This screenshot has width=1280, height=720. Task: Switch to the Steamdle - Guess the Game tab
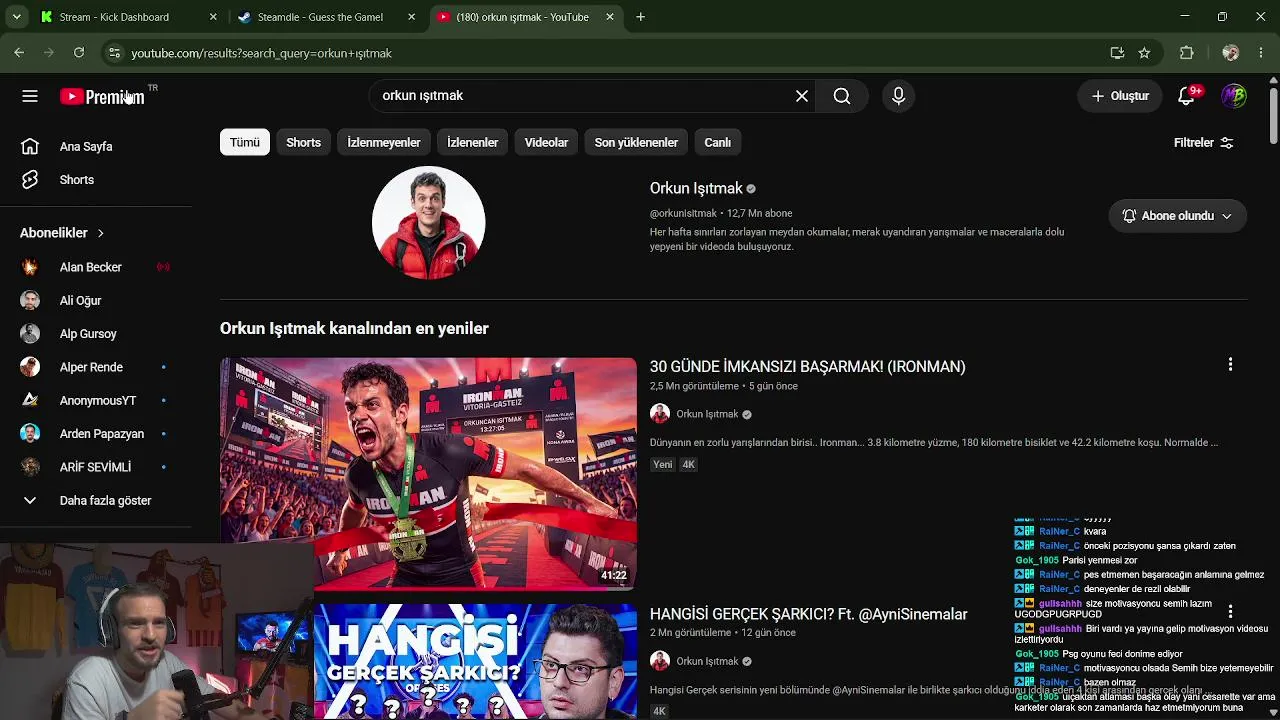[x=320, y=17]
